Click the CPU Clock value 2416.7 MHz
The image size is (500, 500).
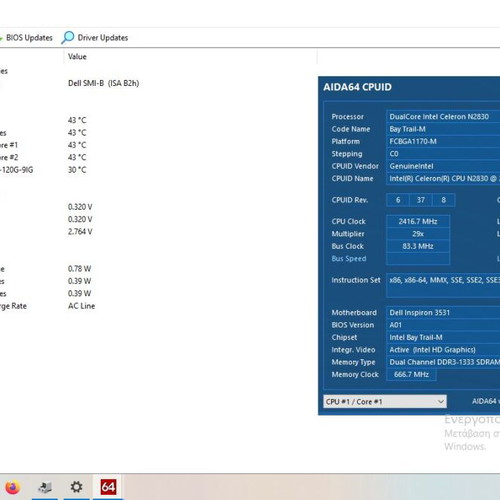(x=418, y=221)
